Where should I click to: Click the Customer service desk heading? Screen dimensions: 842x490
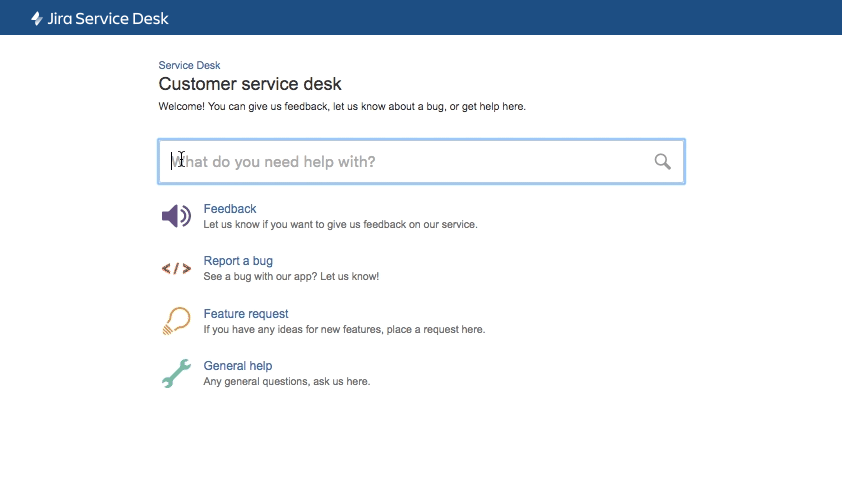tap(250, 85)
